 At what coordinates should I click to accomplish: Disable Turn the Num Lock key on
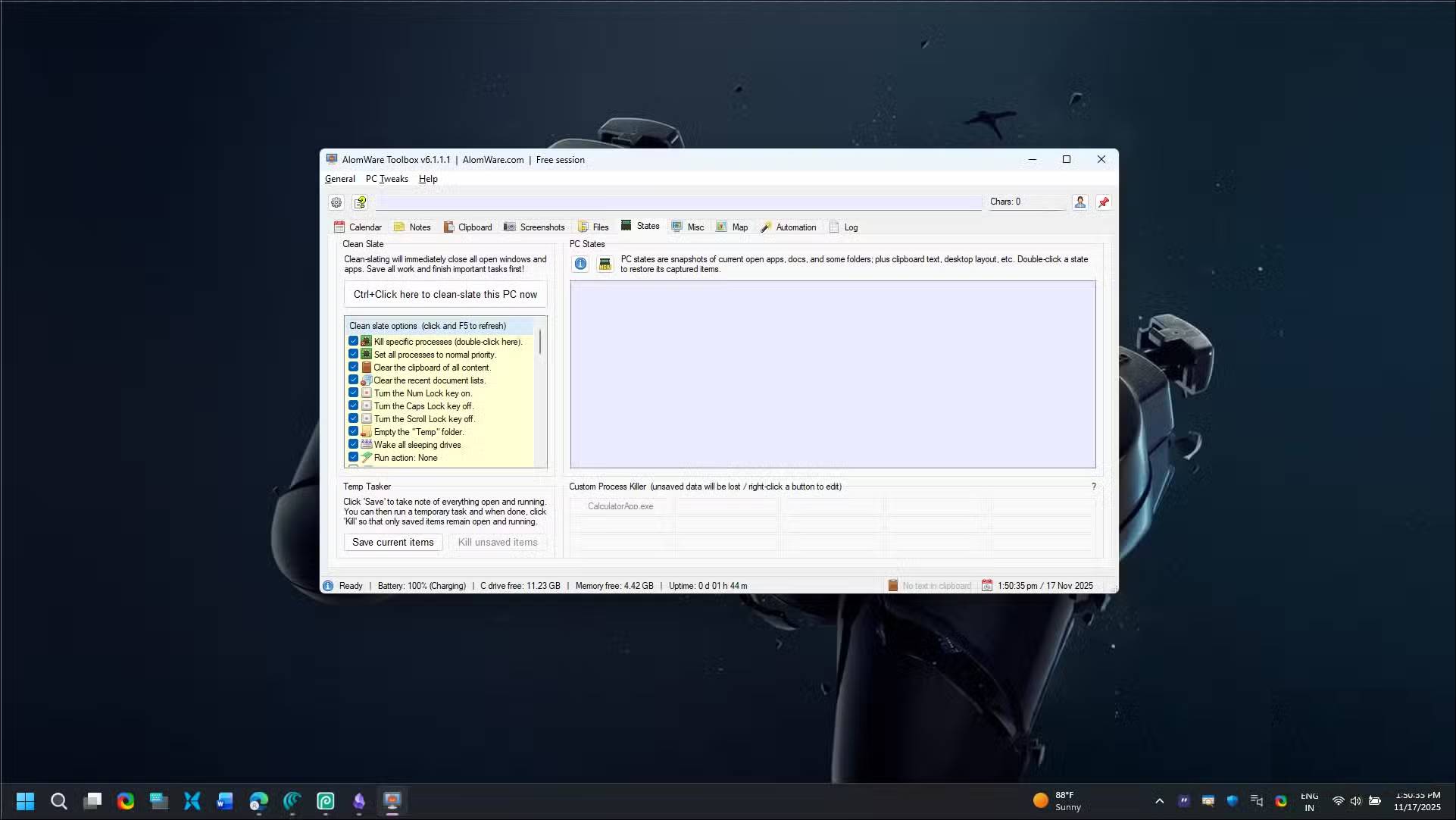point(353,393)
